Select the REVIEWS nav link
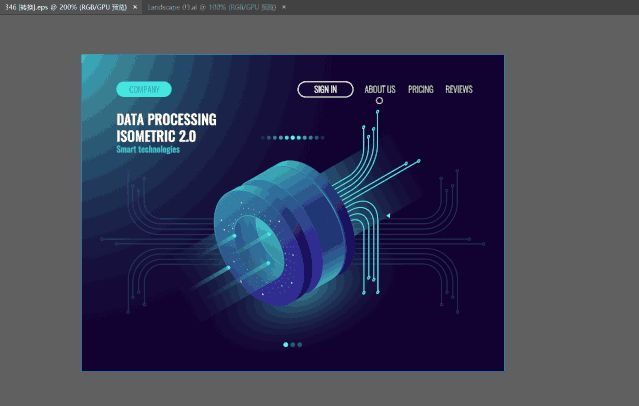This screenshot has width=639, height=406. [458, 89]
